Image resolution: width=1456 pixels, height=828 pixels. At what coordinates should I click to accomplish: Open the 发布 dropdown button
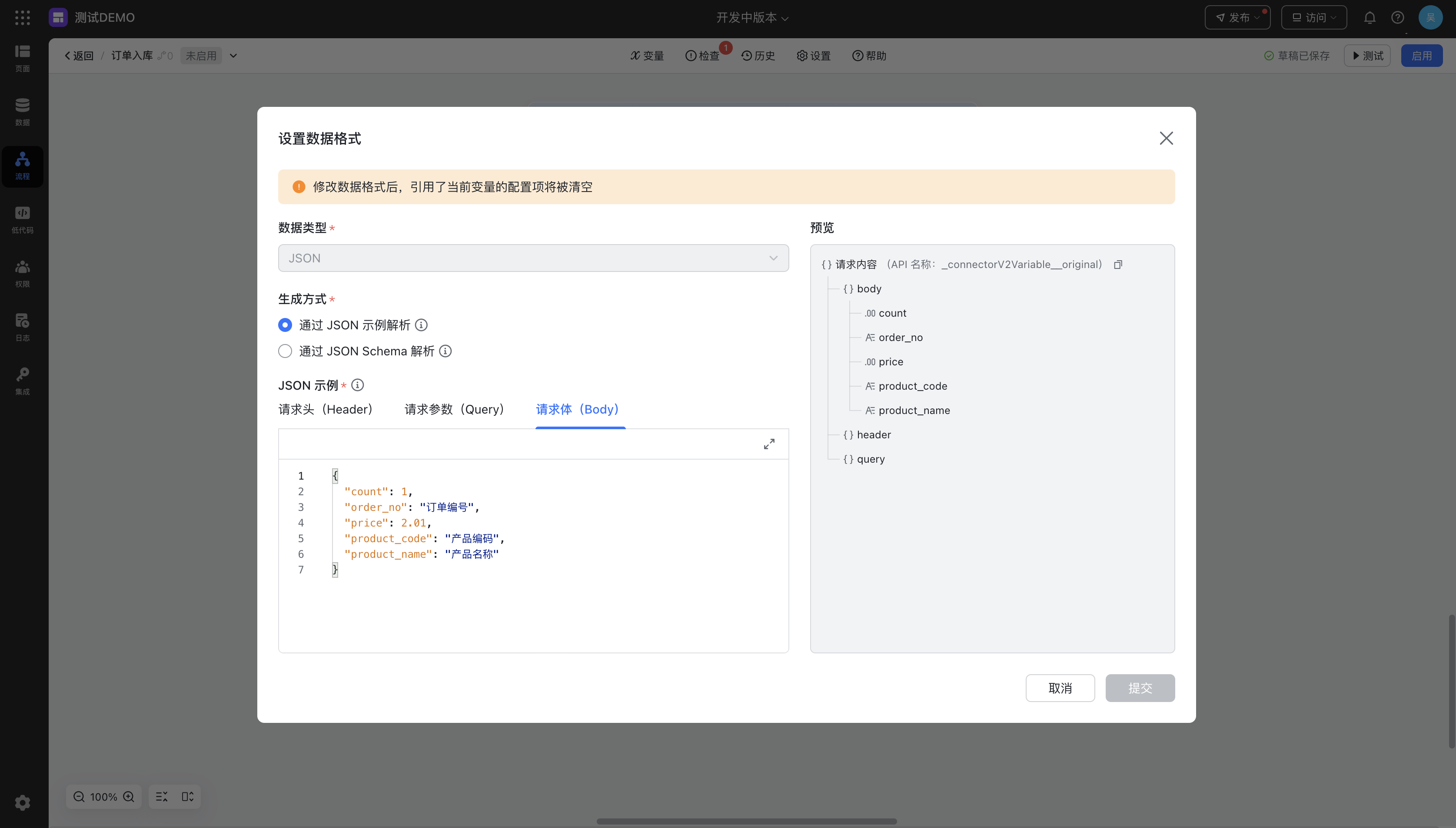1237,18
